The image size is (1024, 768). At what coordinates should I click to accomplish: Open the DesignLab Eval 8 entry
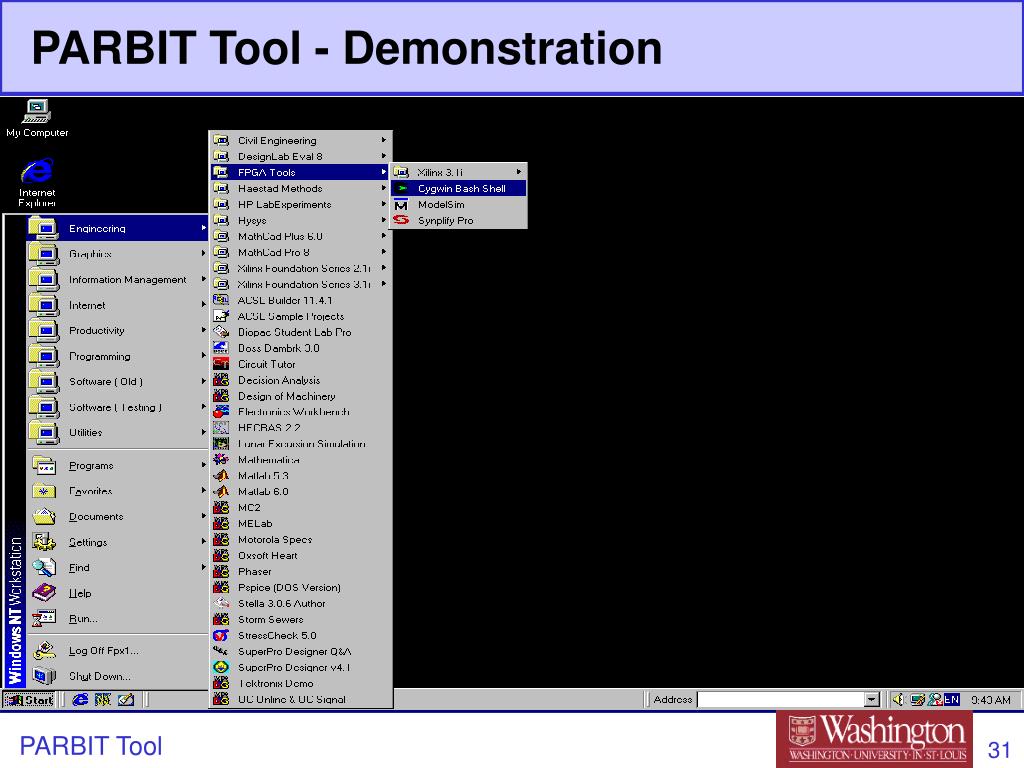pos(300,156)
